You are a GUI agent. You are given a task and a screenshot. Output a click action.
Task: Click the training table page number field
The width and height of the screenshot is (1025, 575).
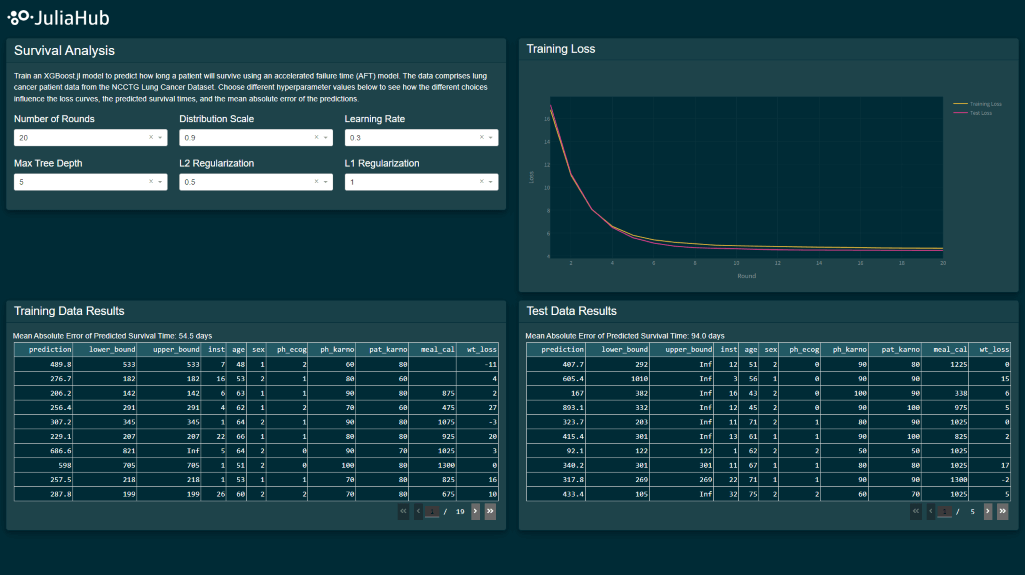432,511
